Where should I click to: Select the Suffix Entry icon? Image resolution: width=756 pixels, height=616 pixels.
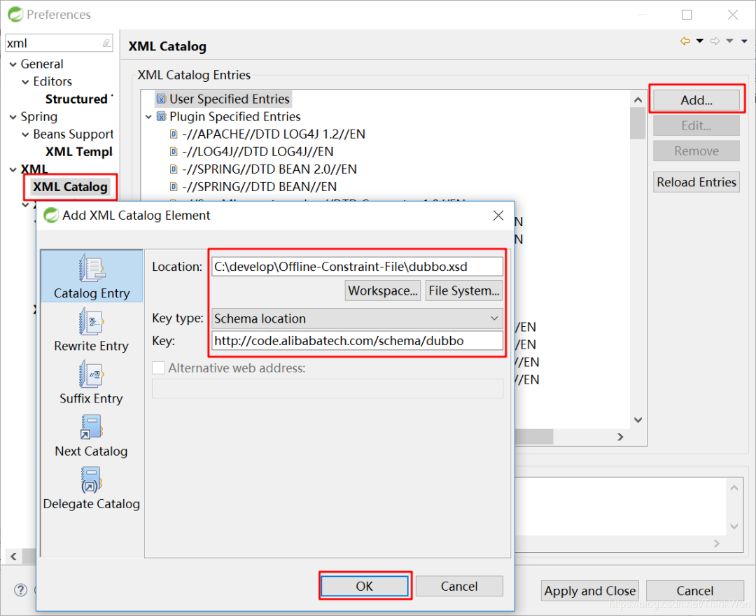click(x=92, y=375)
